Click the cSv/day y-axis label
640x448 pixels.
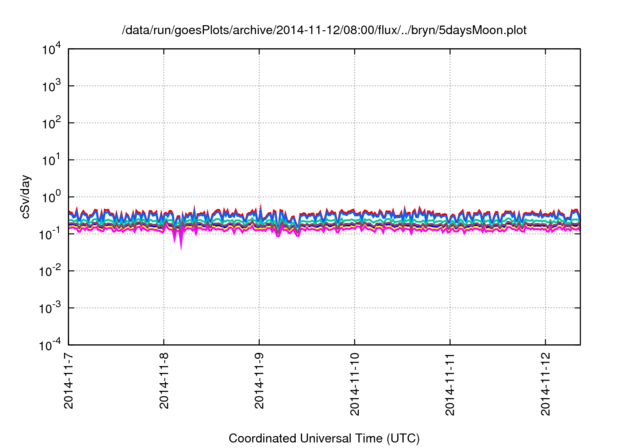(25, 197)
